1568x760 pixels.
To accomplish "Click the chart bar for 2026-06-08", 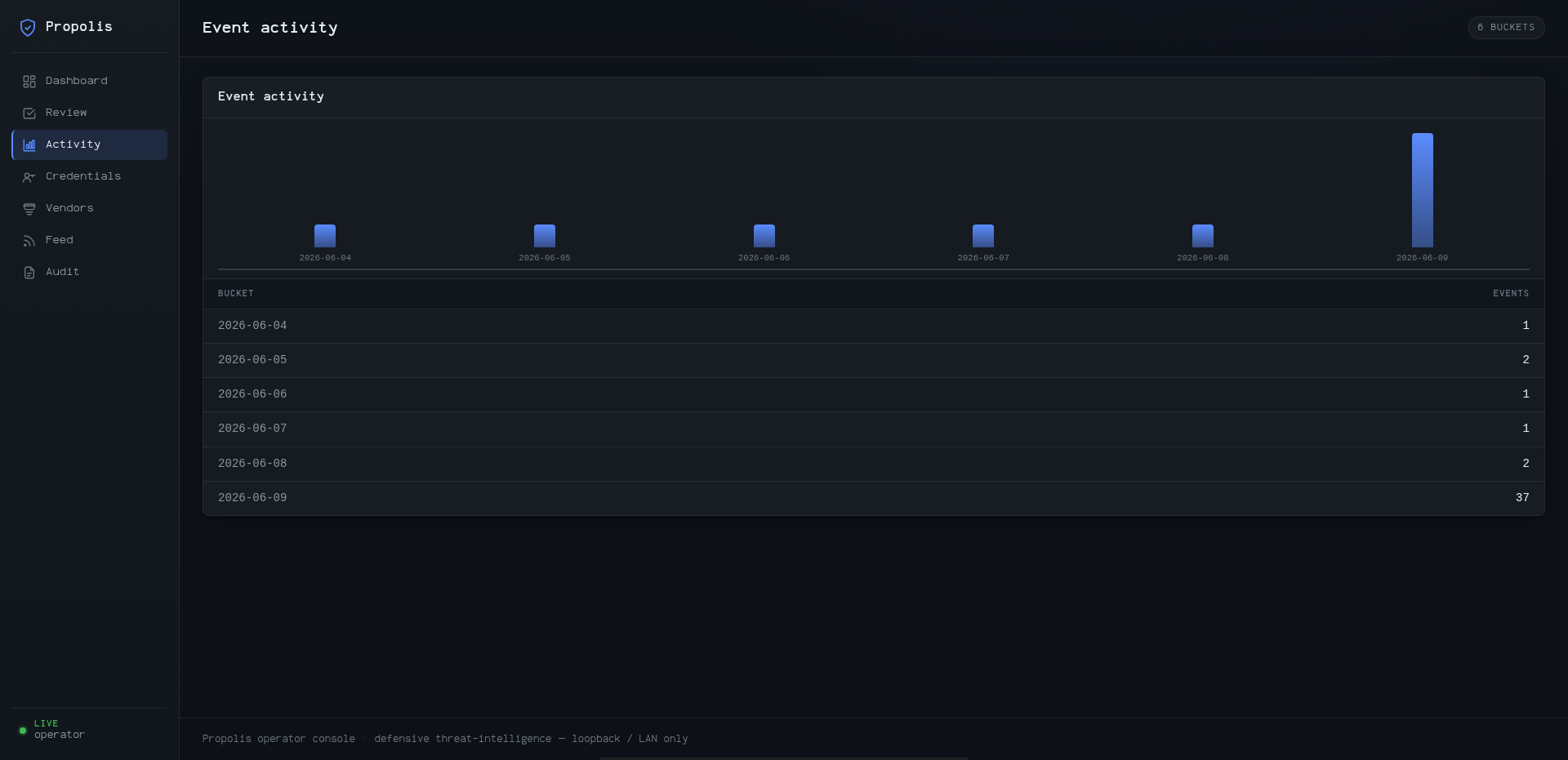I will tap(1203, 236).
